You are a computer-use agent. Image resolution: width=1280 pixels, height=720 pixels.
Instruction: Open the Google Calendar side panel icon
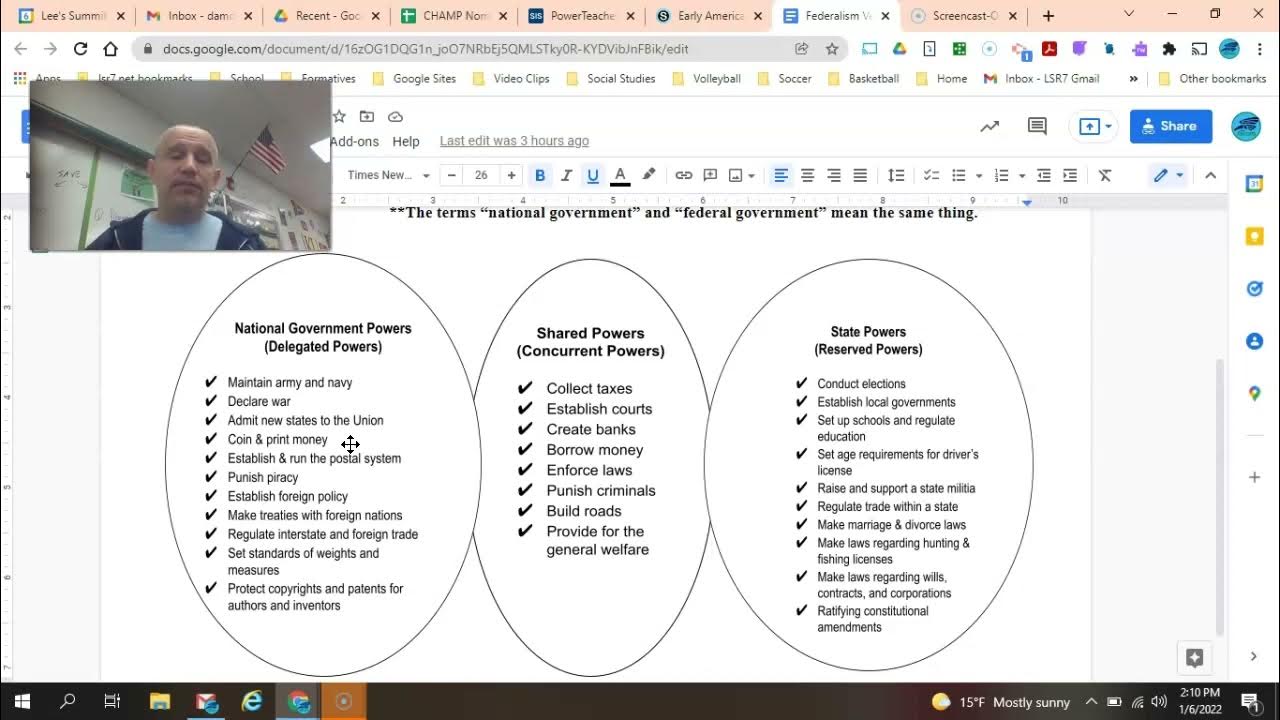coord(1254,184)
